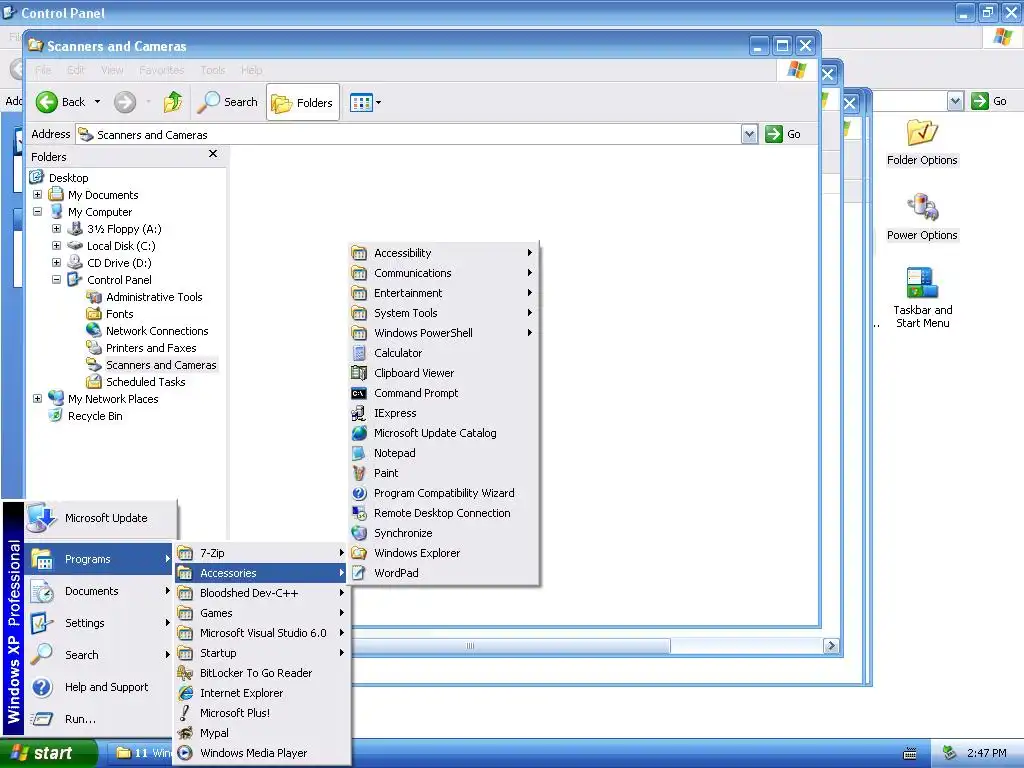Select Printers and Faxes in tree
This screenshot has height=768, width=1024.
point(141,347)
